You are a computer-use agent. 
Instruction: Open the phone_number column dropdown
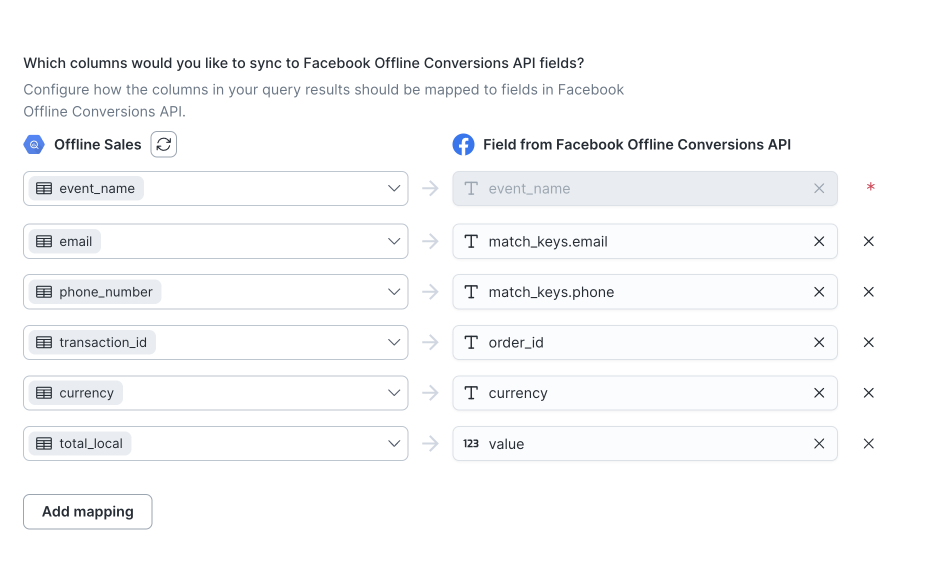click(394, 292)
